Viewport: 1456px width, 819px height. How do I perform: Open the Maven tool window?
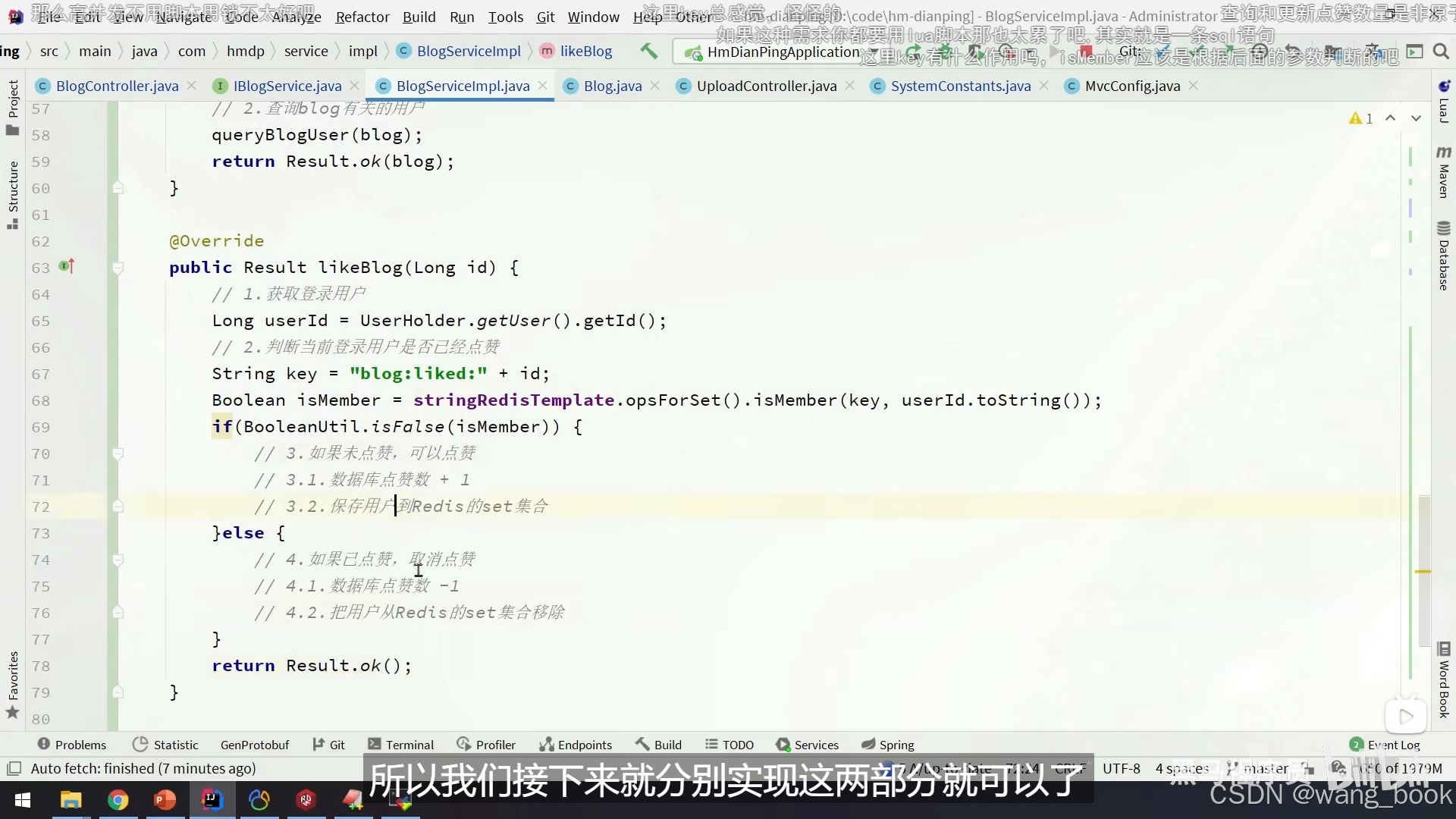pyautogui.click(x=1444, y=172)
